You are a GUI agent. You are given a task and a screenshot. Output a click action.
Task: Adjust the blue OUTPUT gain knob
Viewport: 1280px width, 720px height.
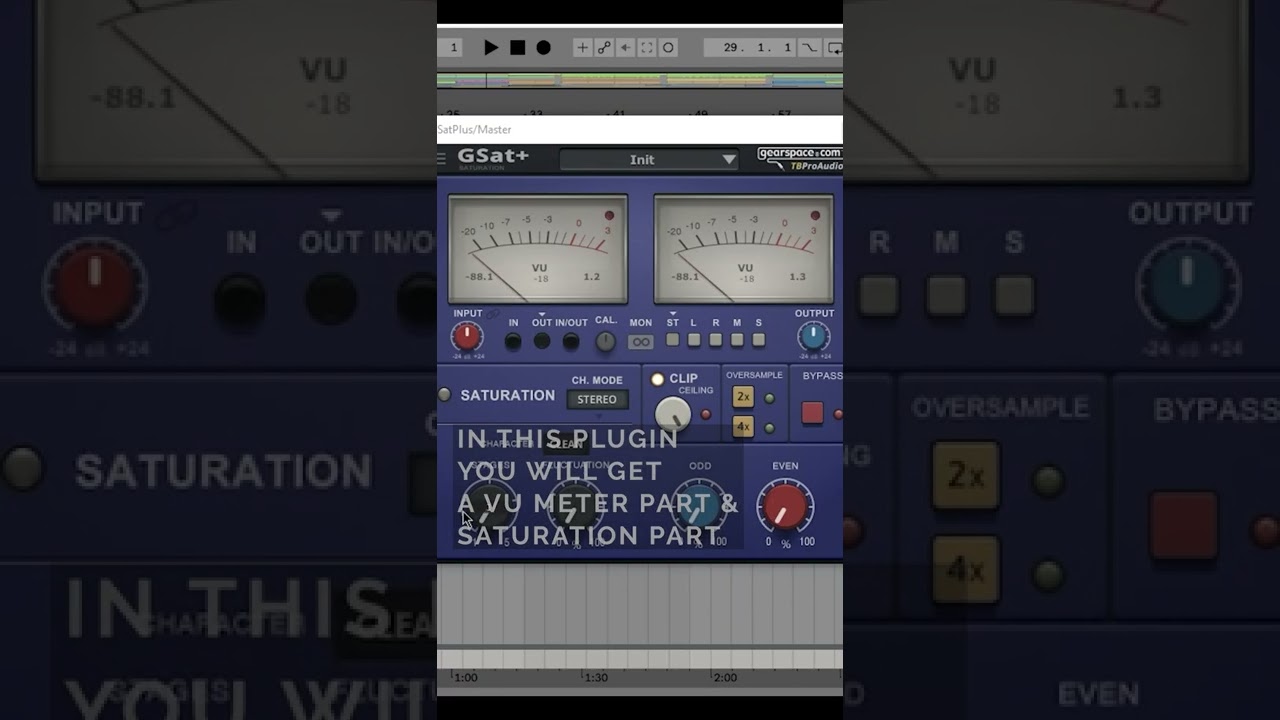[813, 337]
